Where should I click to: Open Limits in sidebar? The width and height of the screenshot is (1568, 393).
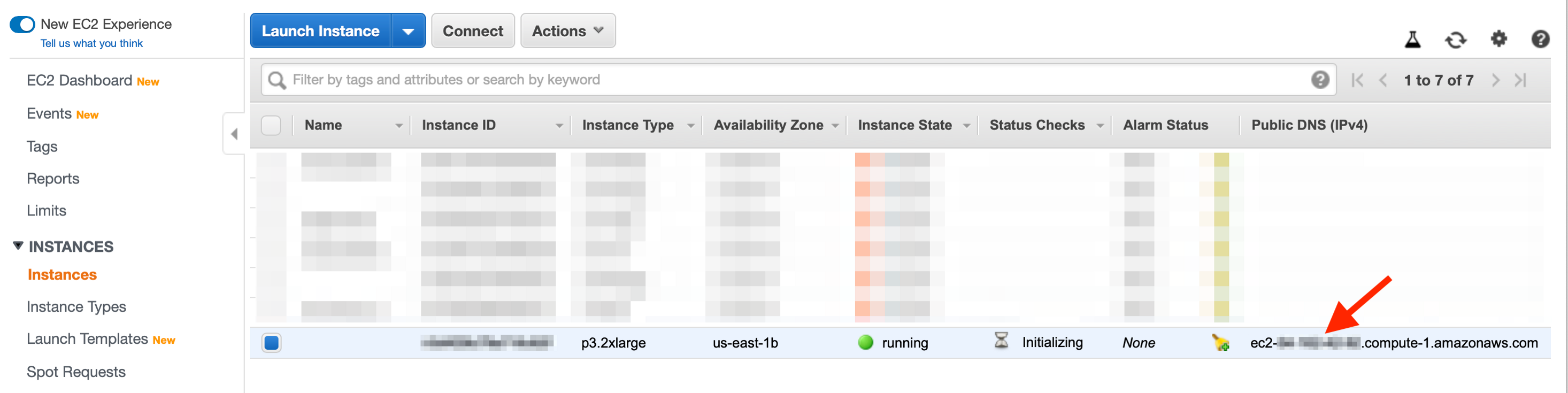[47, 211]
